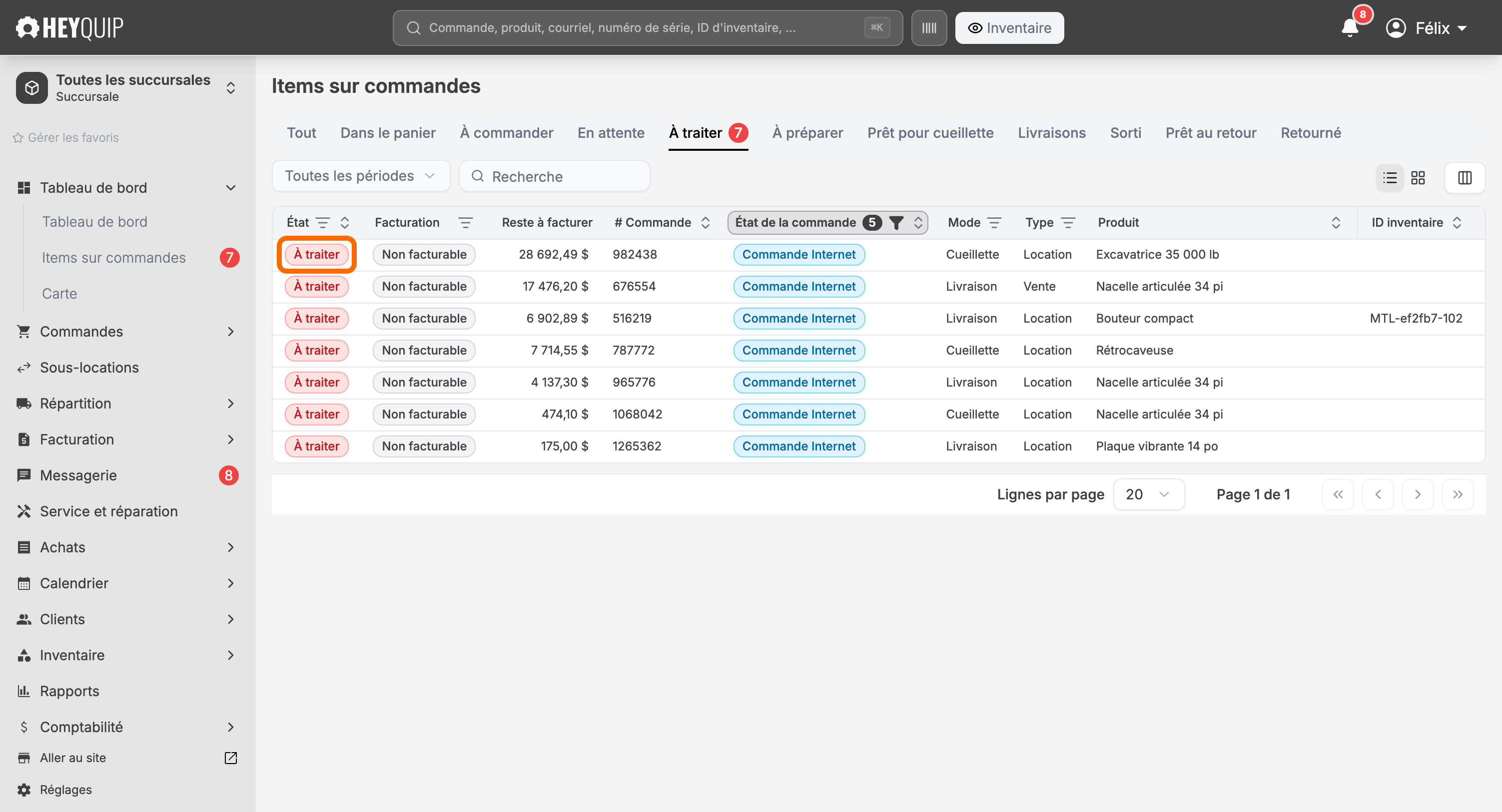Switch to the Tout tab
This screenshot has width=1502, height=812.
coord(301,133)
